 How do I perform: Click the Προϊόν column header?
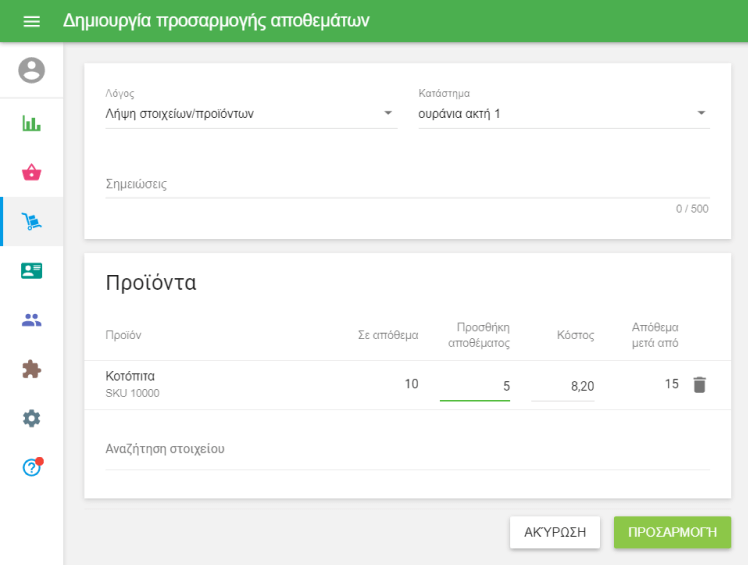(123, 335)
